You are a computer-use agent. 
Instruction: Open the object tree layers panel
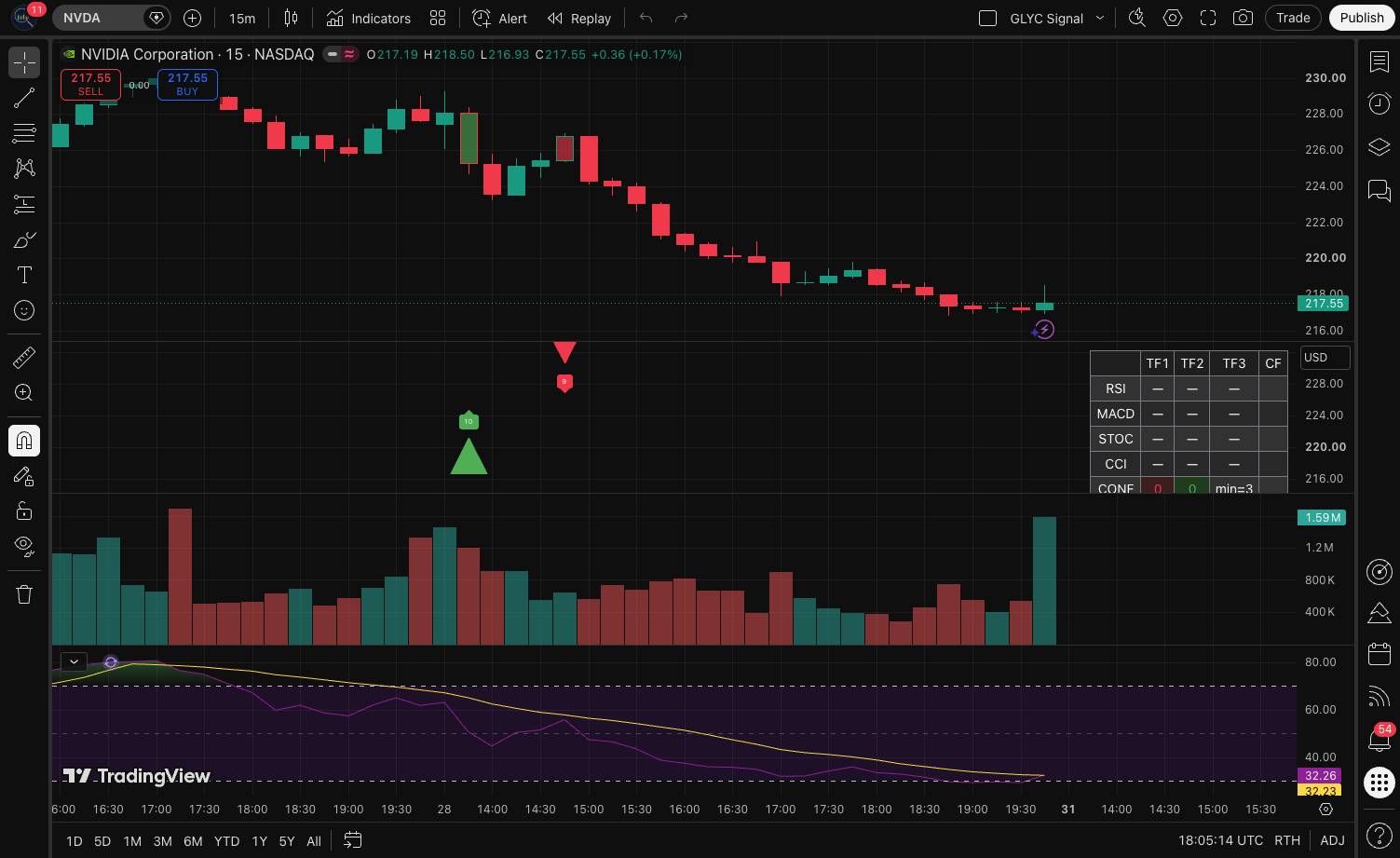click(x=1379, y=147)
